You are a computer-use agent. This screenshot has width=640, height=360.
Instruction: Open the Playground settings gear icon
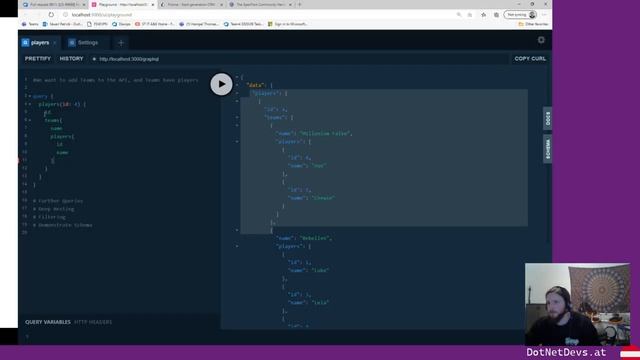click(x=541, y=40)
